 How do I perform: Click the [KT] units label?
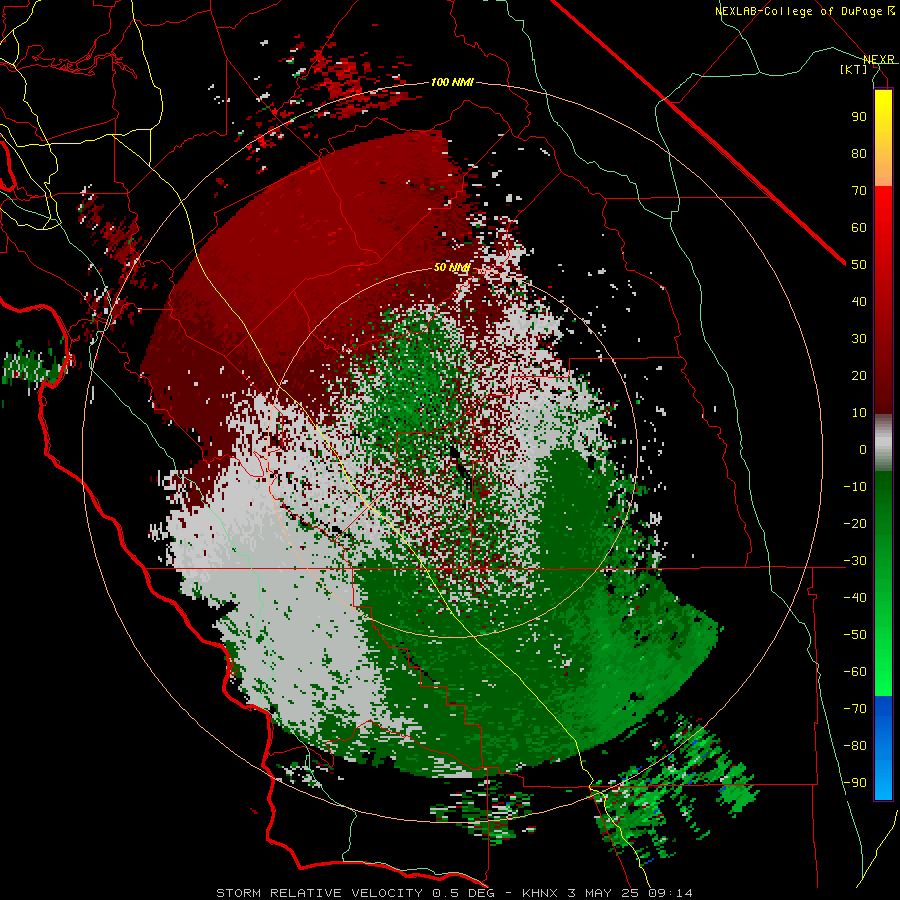(x=854, y=69)
